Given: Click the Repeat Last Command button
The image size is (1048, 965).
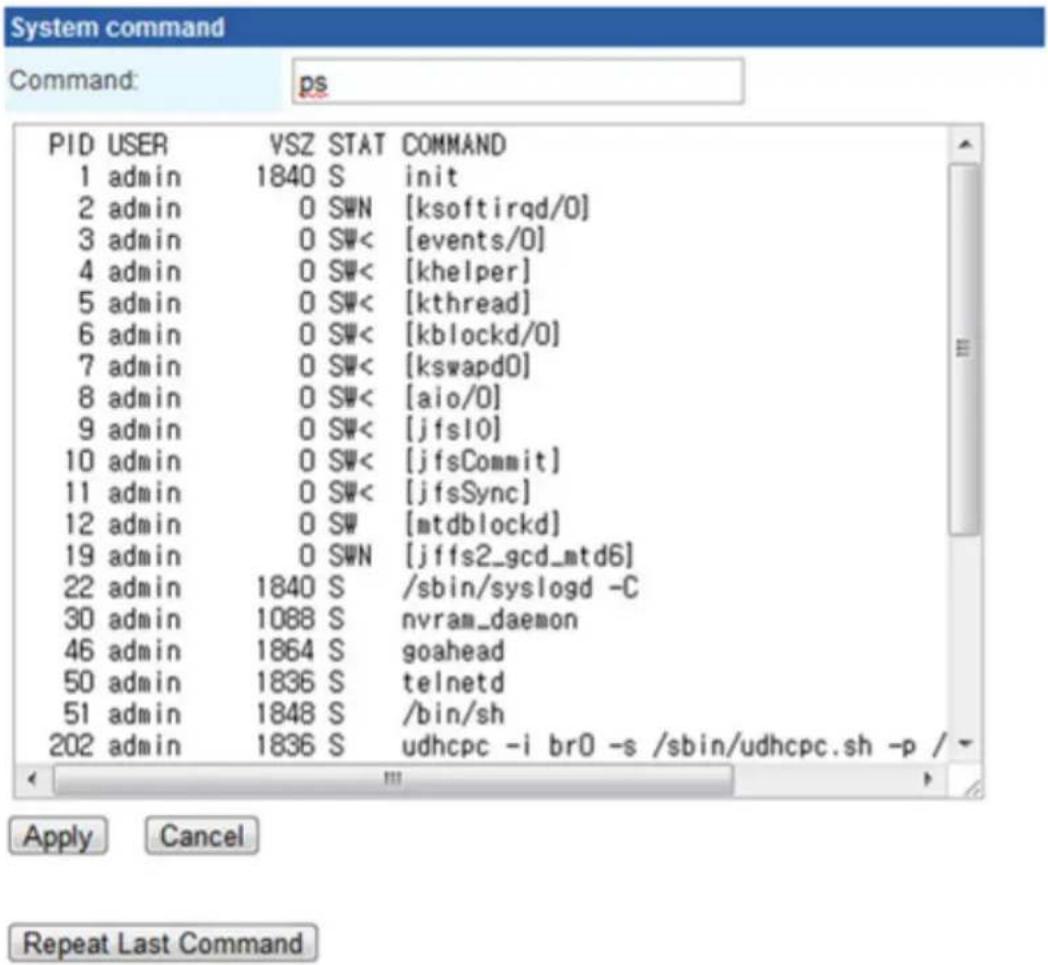Looking at the screenshot, I should [163, 943].
